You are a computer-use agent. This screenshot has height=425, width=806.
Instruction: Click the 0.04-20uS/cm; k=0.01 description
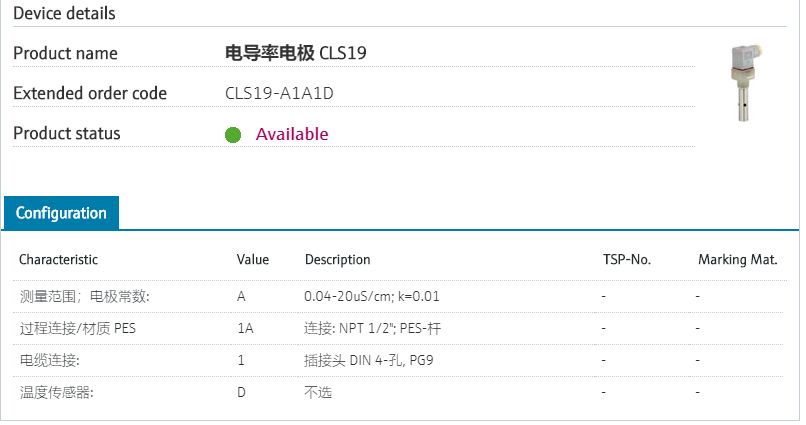pyautogui.click(x=372, y=297)
